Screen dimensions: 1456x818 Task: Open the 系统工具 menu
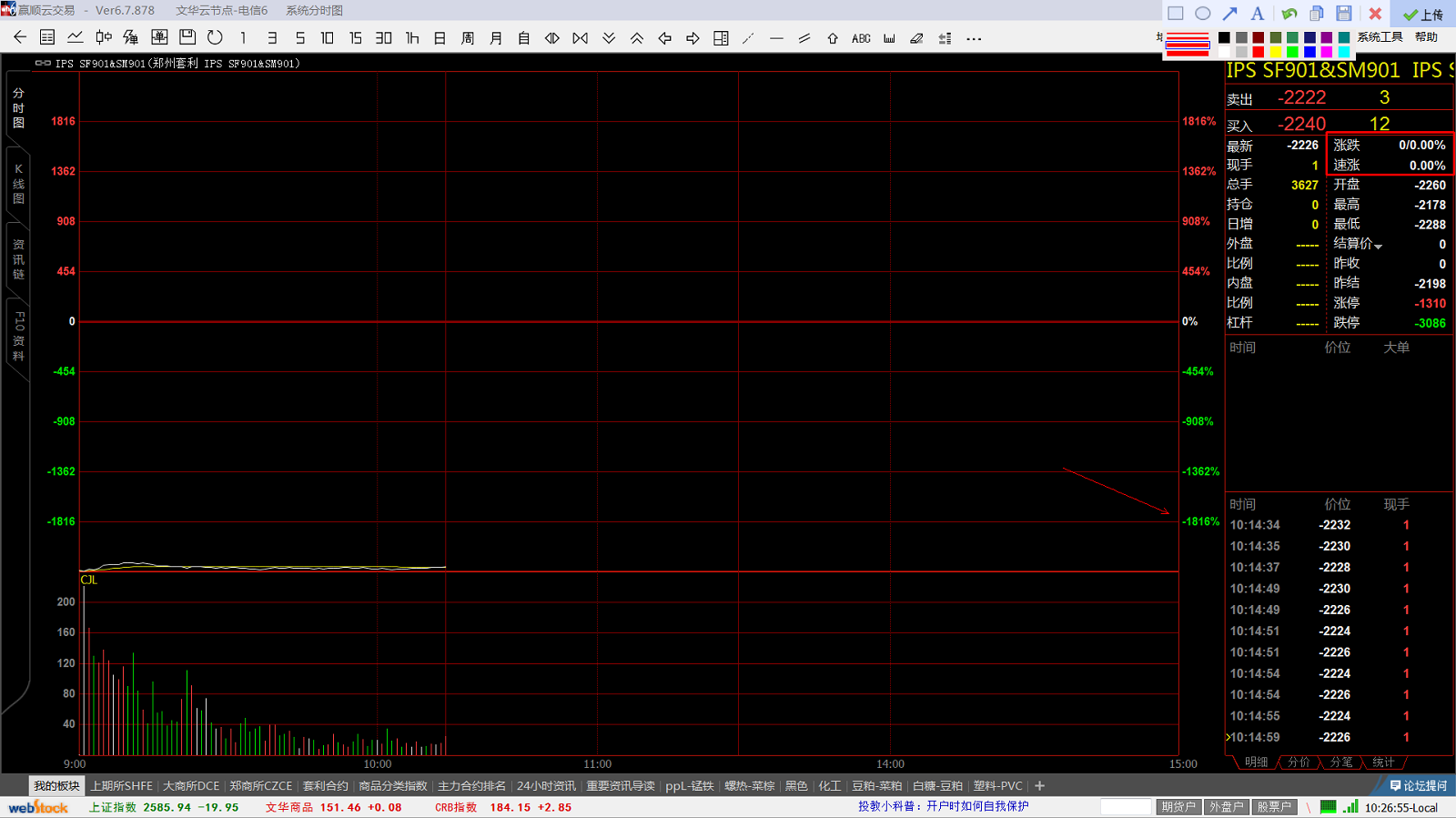click(x=1380, y=37)
